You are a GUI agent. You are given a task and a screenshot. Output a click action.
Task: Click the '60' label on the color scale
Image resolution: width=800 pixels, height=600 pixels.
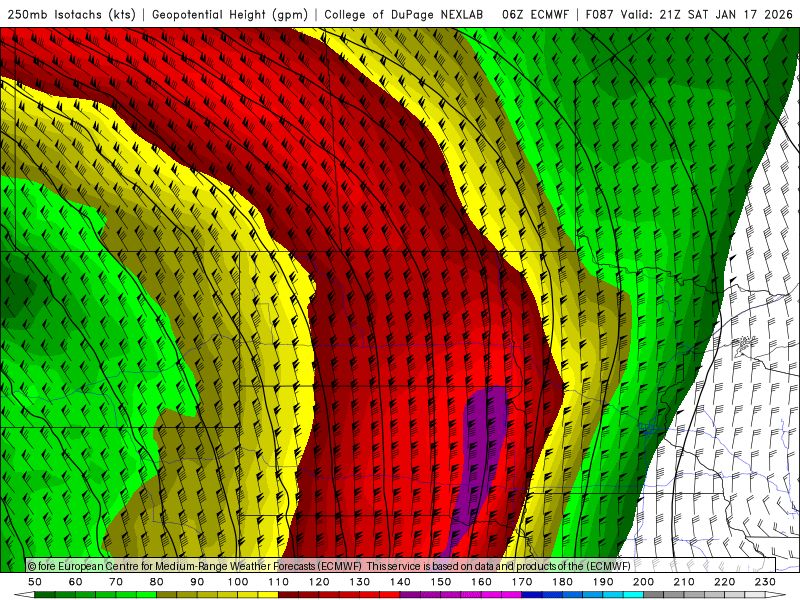(76, 582)
